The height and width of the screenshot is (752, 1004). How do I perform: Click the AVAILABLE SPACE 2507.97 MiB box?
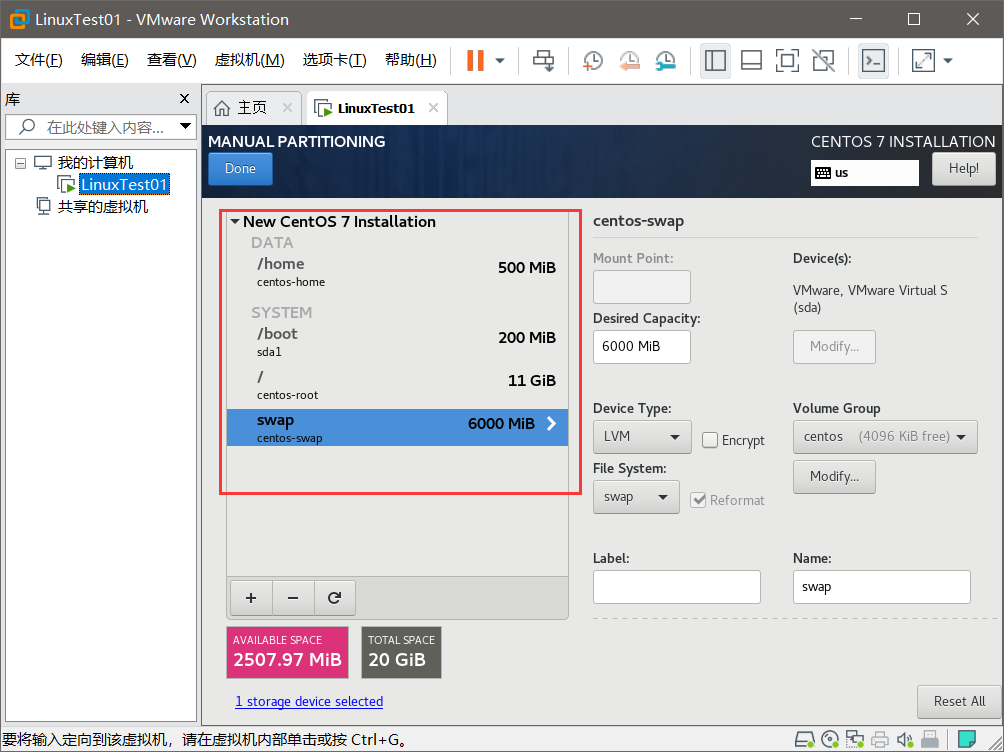(287, 652)
